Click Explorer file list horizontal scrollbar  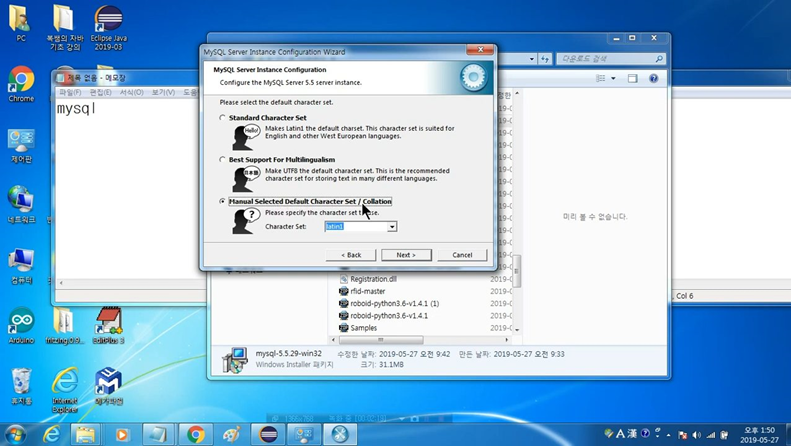[380, 340]
